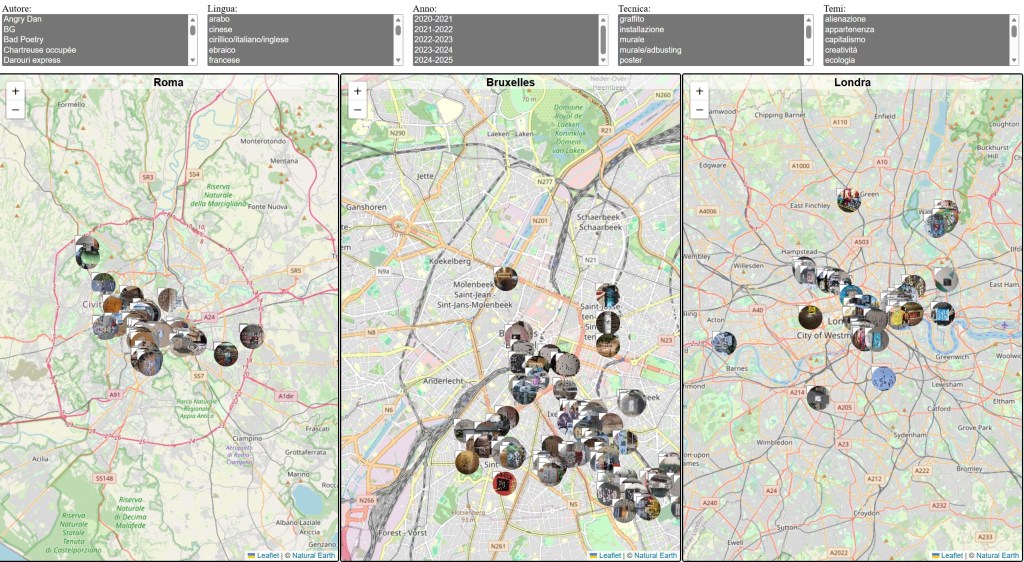Open the Leaflet link on the Roma map
Image resolution: width=1024 pixels, height=562 pixels.
click(268, 555)
